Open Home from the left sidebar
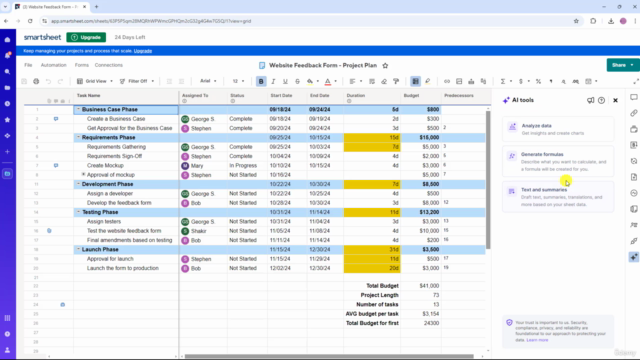This screenshot has width=640, height=360. pyautogui.click(x=7, y=40)
